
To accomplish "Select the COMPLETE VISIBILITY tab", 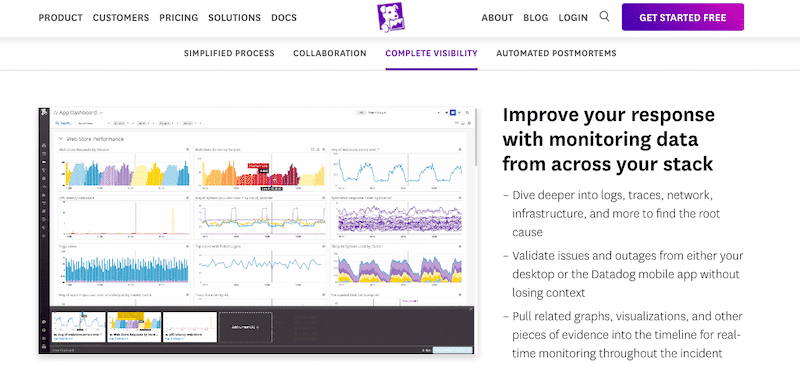I will (x=432, y=53).
